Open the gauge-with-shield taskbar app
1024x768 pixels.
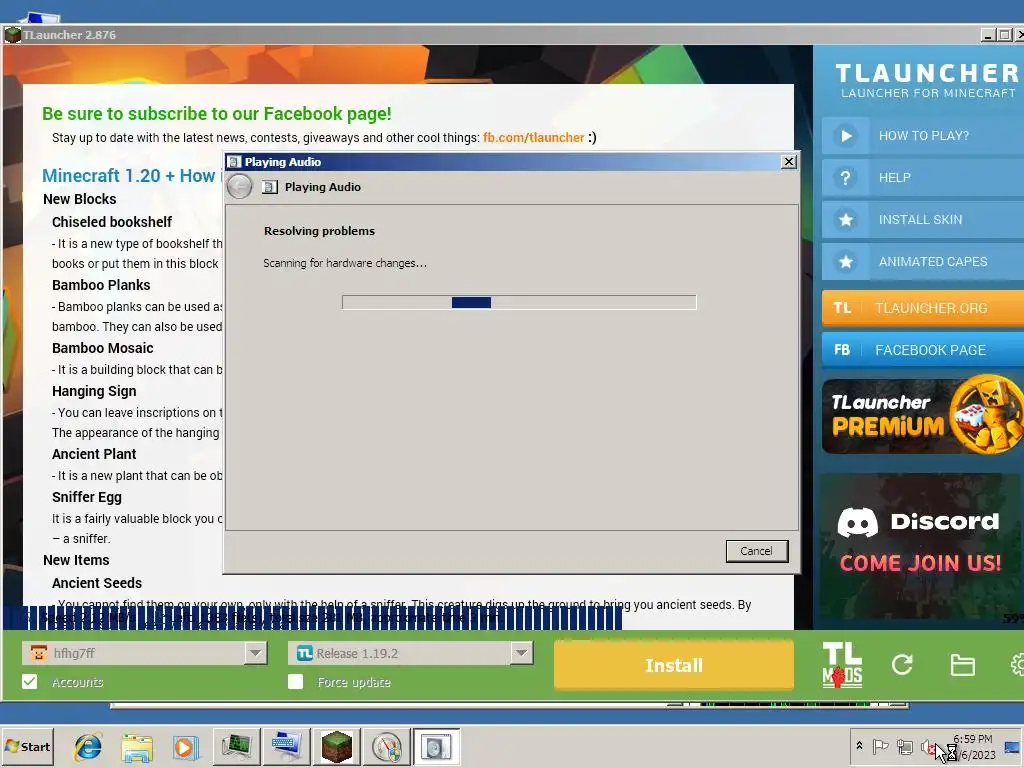tap(387, 747)
